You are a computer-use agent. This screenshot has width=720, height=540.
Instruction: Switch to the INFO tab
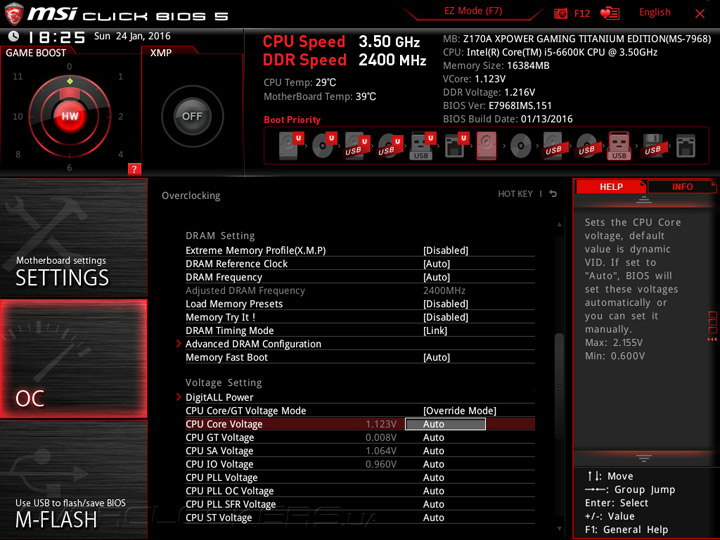pyautogui.click(x=682, y=186)
